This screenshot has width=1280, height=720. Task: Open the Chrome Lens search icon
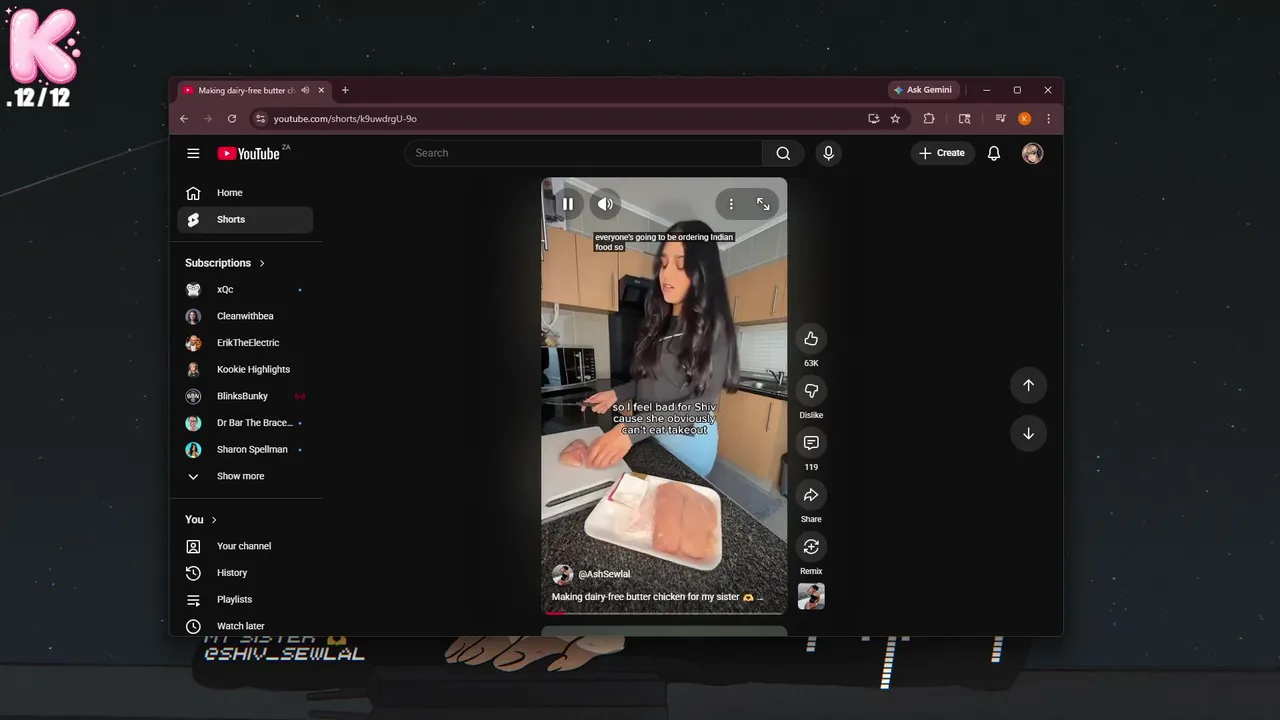pyautogui.click(x=964, y=118)
